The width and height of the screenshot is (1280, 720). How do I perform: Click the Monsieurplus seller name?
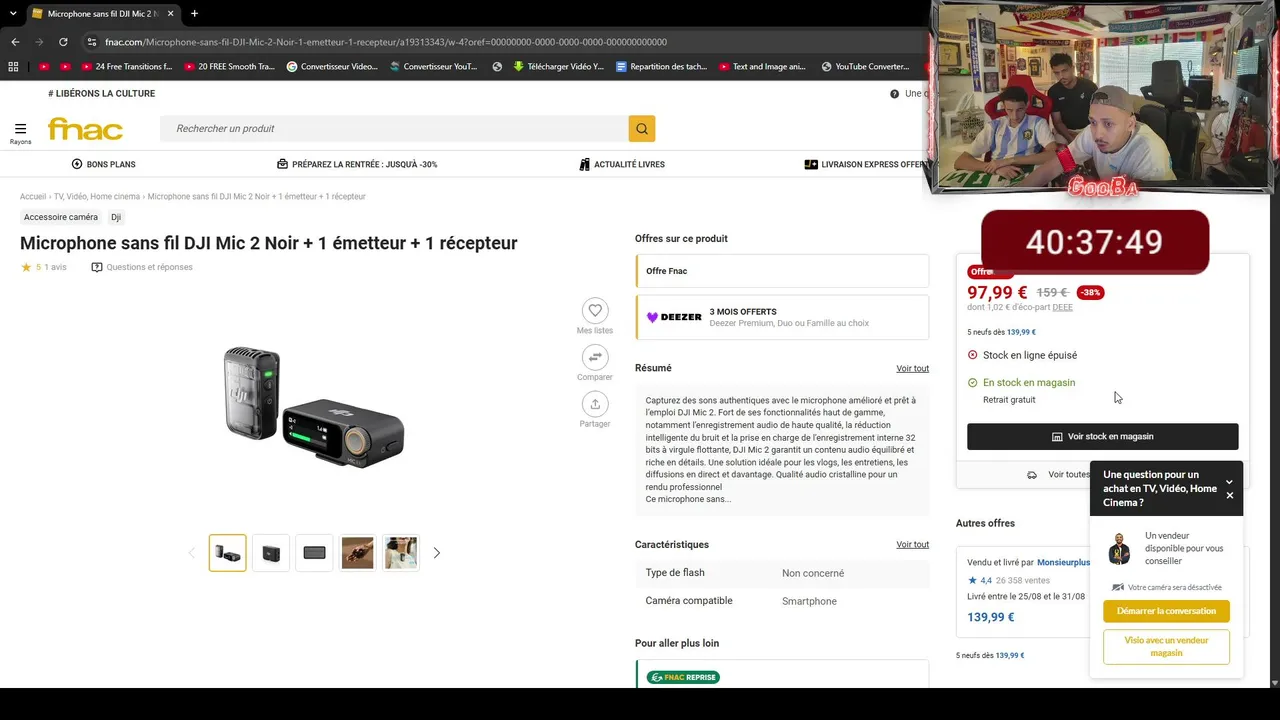point(1064,563)
